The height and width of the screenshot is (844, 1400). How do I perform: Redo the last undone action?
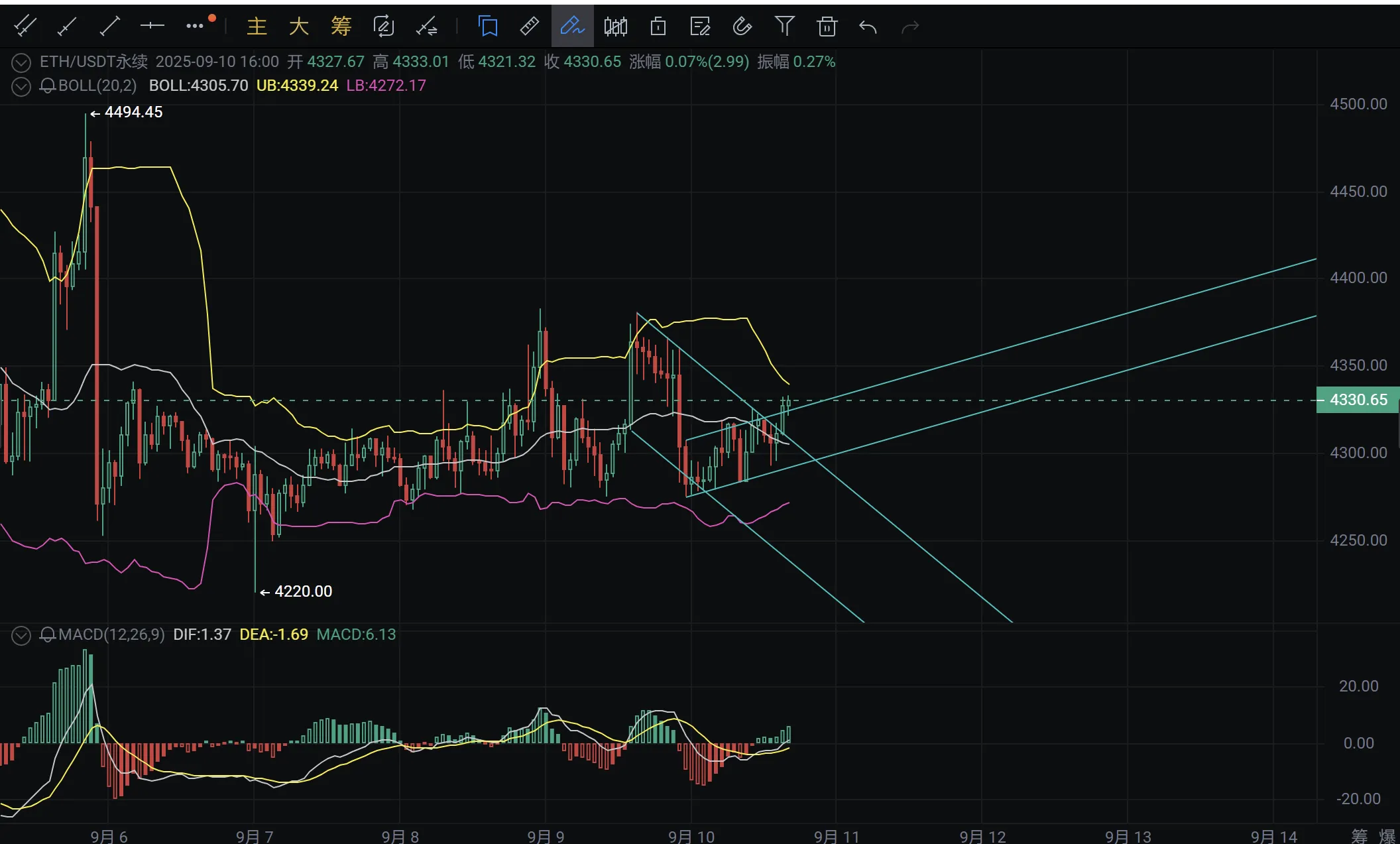pos(910,27)
